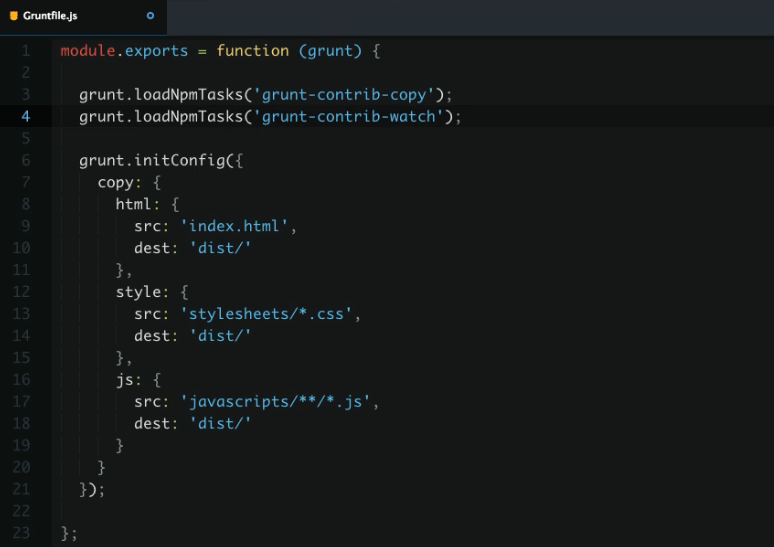Screen dimensions: 774x547
Task: Click the '(grunt)' parameter on line 1
Action: 330,51
